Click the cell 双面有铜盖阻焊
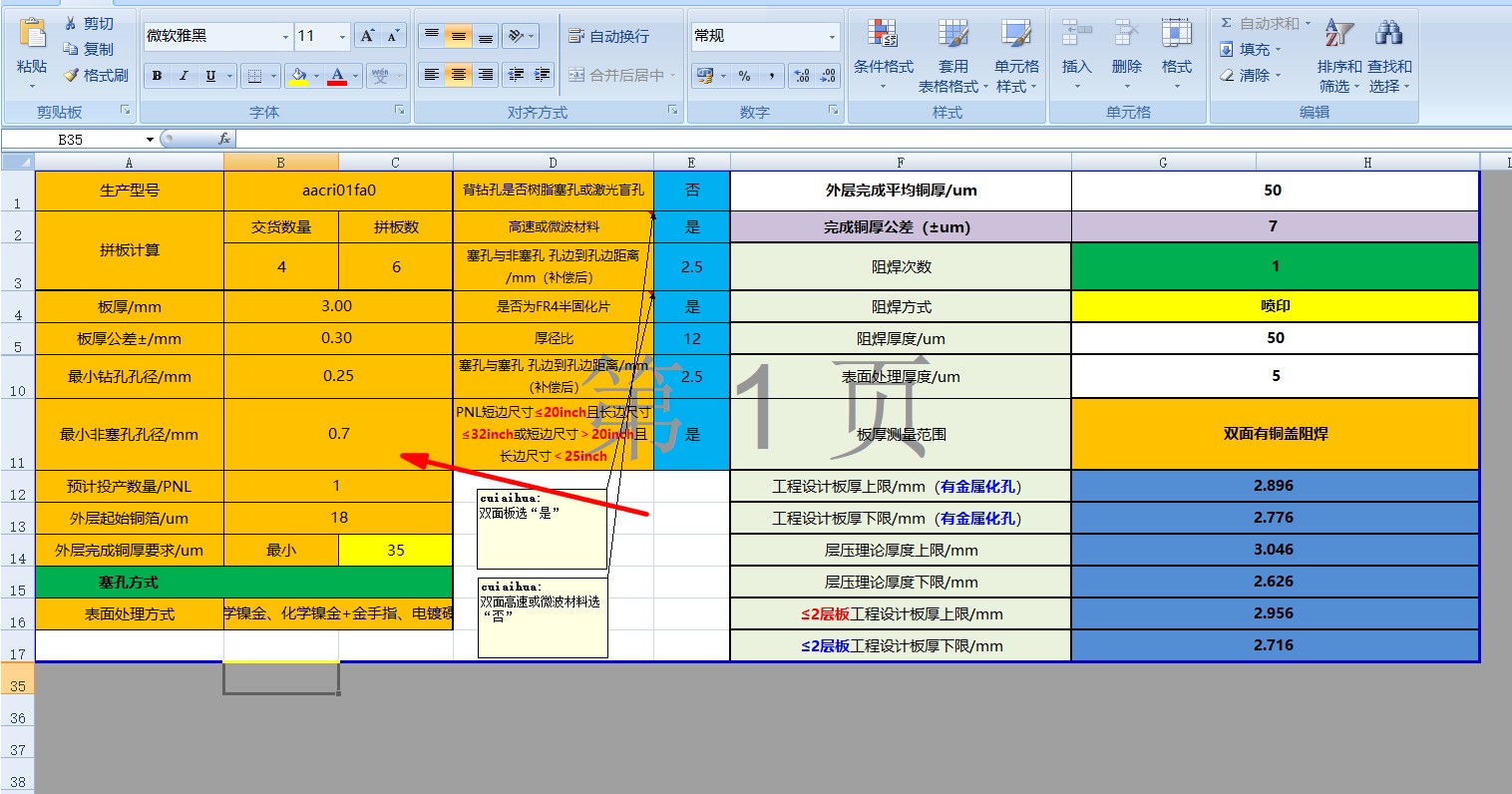1512x794 pixels. (x=1275, y=434)
